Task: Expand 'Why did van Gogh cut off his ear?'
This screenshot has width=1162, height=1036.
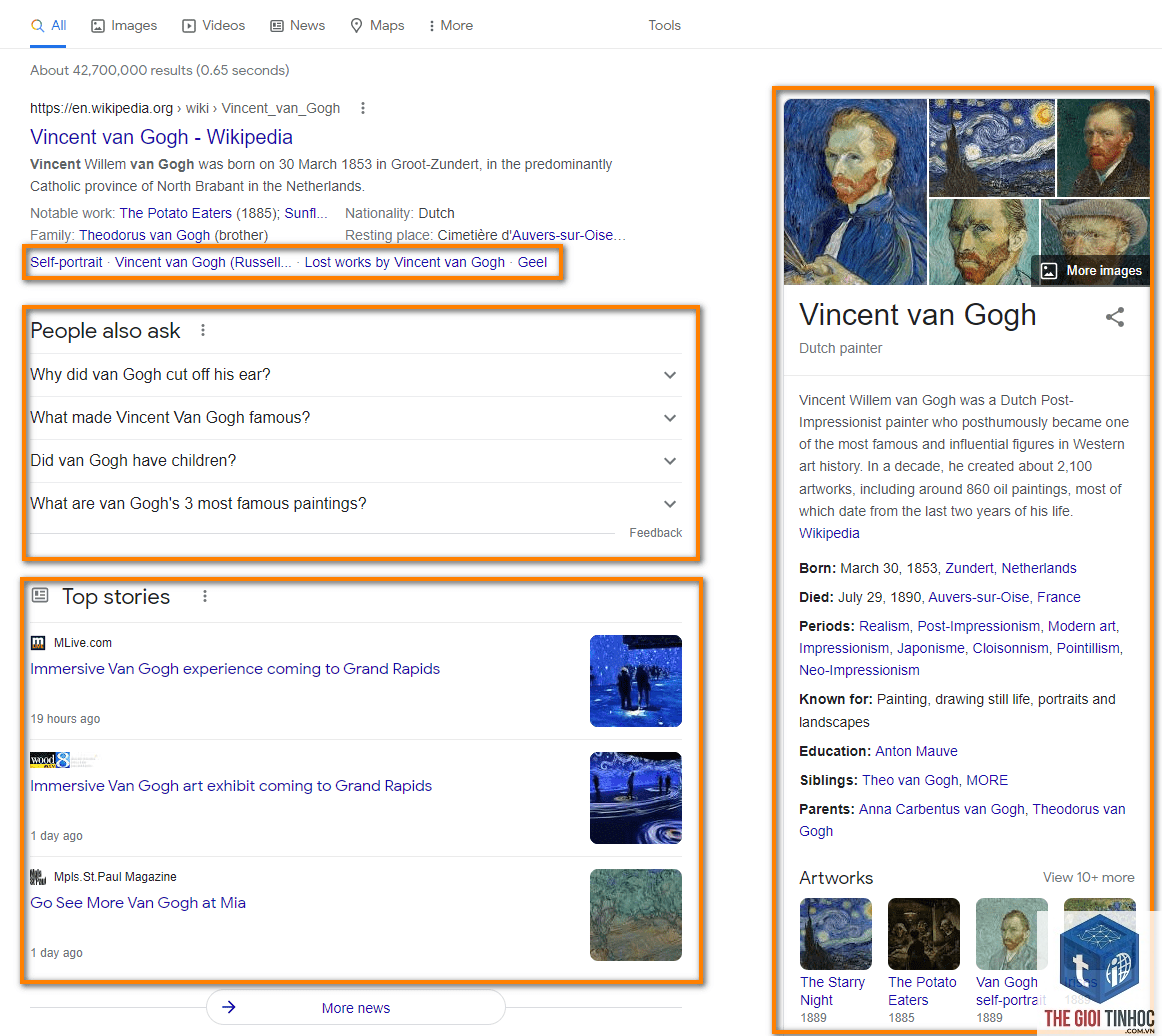Action: click(356, 375)
